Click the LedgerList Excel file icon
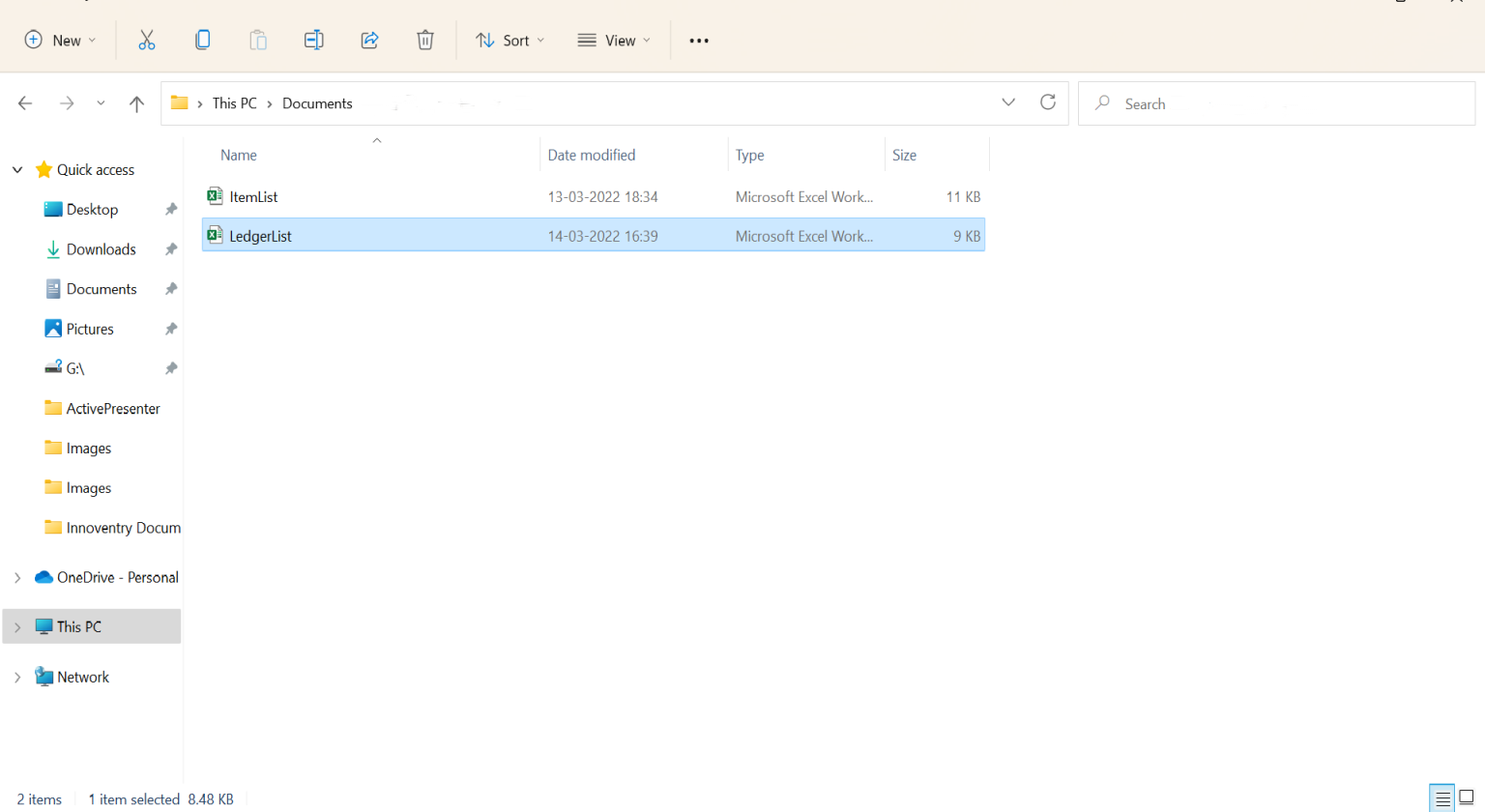Viewport: 1485px width, 812px height. (215, 235)
